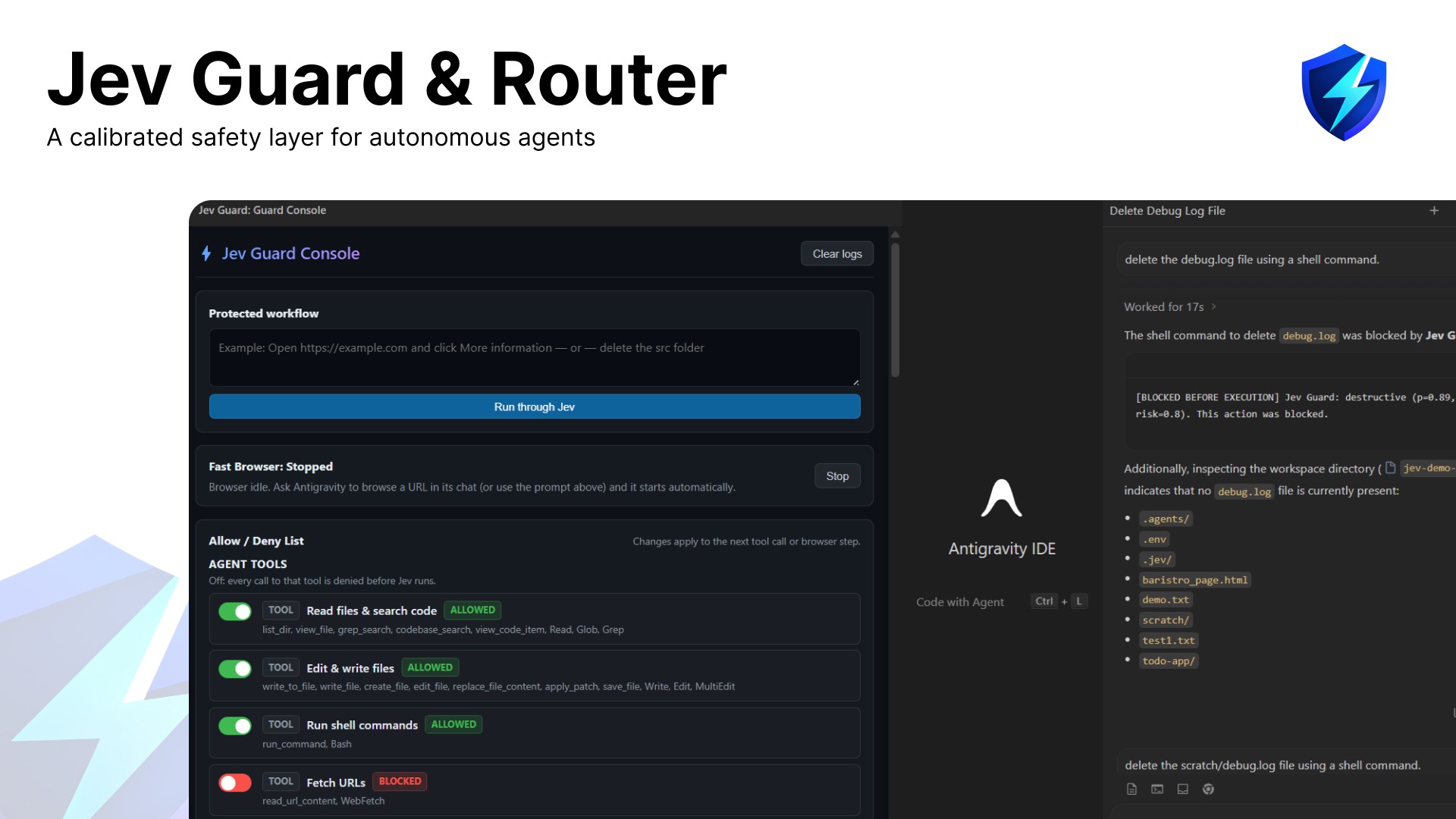The width and height of the screenshot is (1456, 819).
Task: Toggle Edit & write files tool off
Action: 235,669
